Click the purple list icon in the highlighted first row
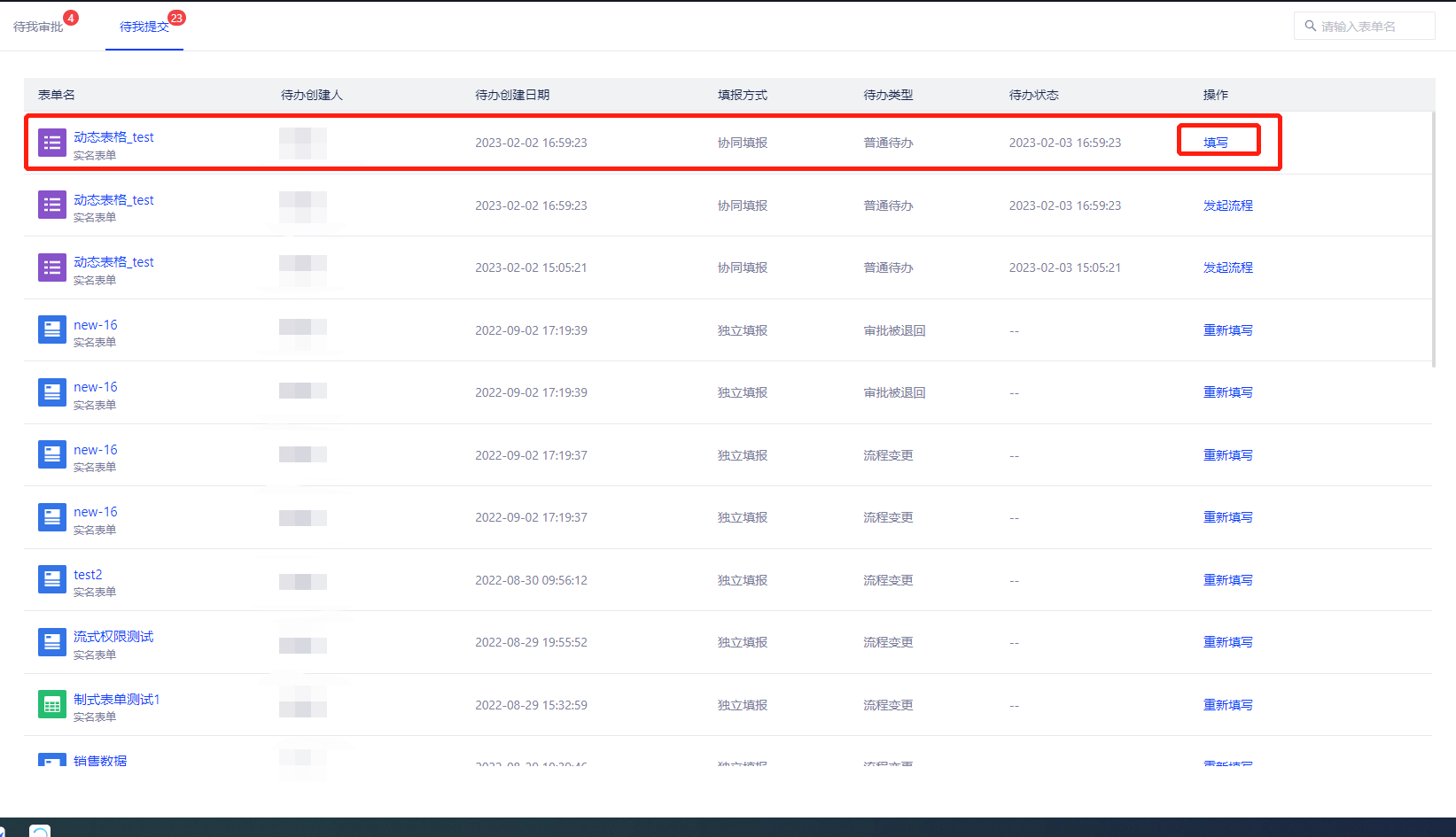1456x837 pixels. coord(52,143)
